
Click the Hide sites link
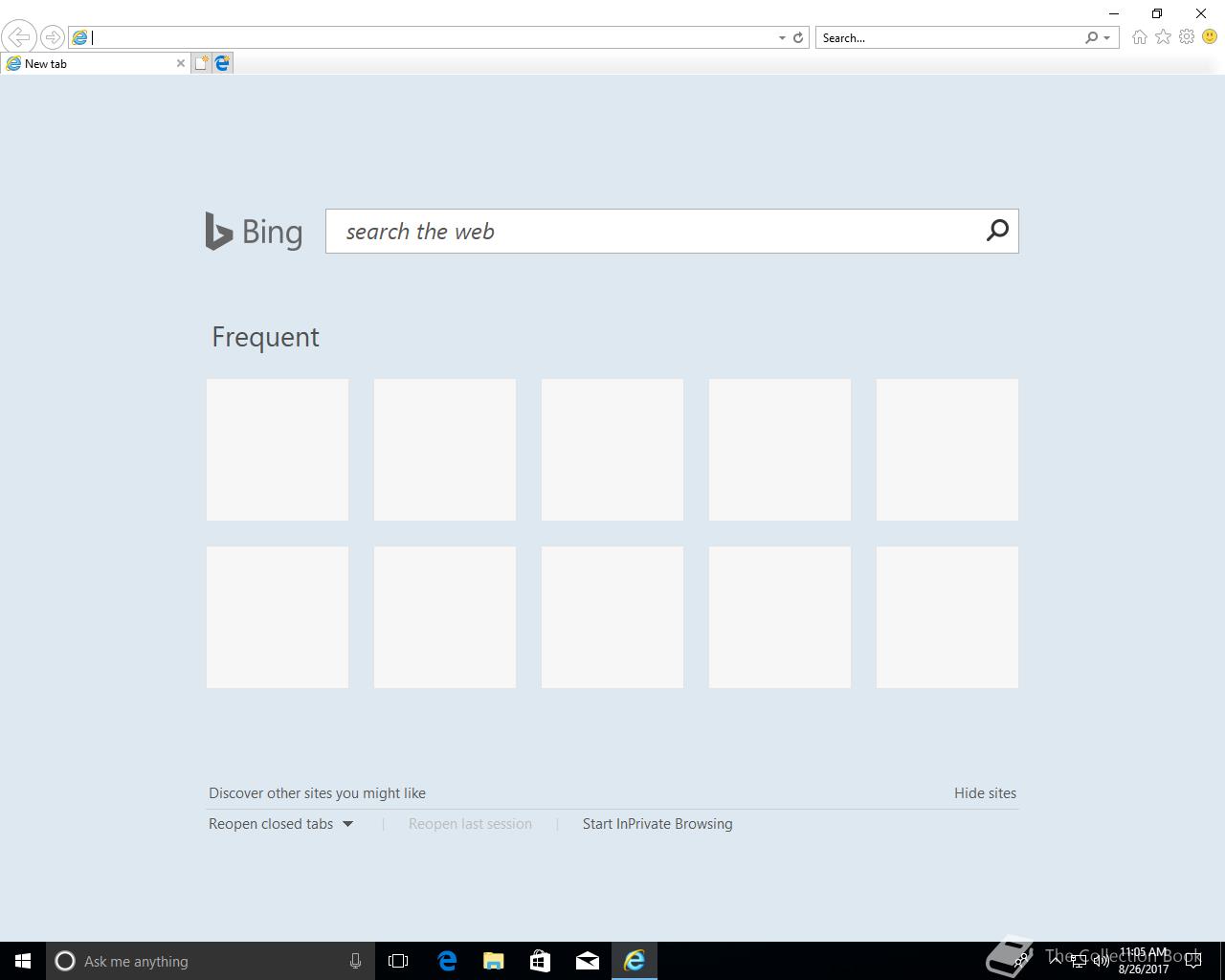click(x=985, y=793)
